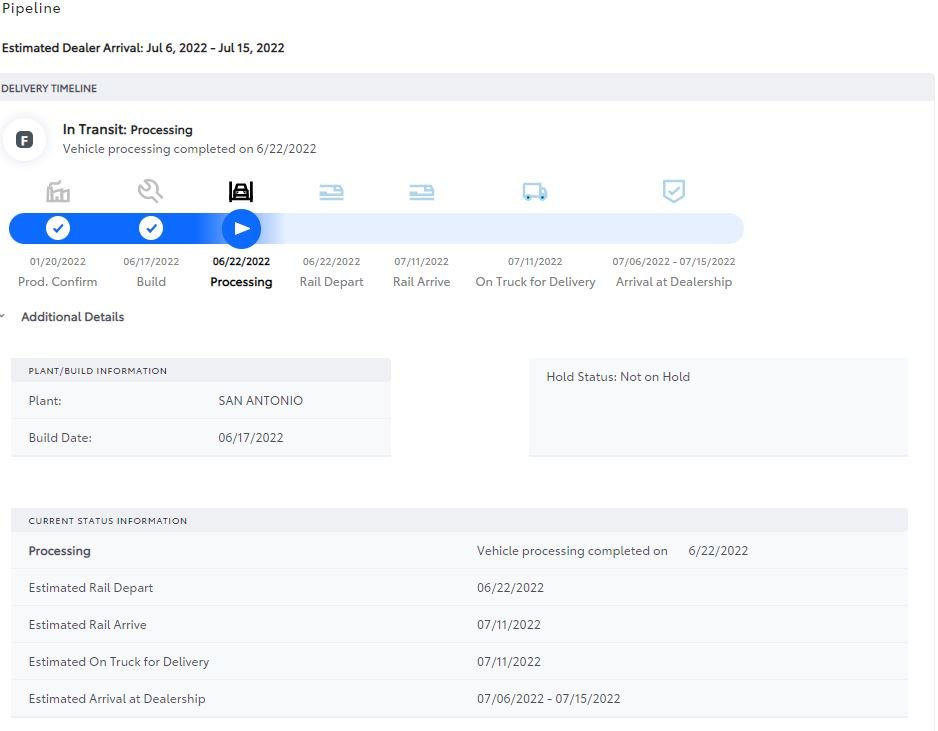Click the Build stage label

tap(151, 282)
